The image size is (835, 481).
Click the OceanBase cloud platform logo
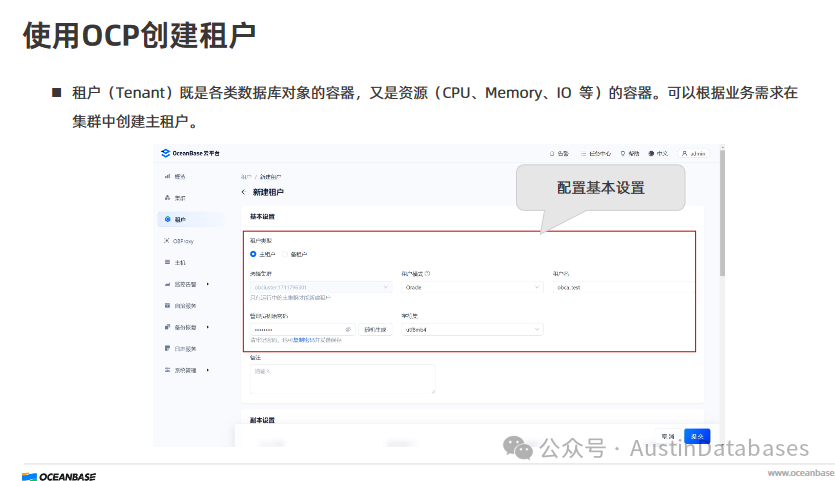click(190, 153)
